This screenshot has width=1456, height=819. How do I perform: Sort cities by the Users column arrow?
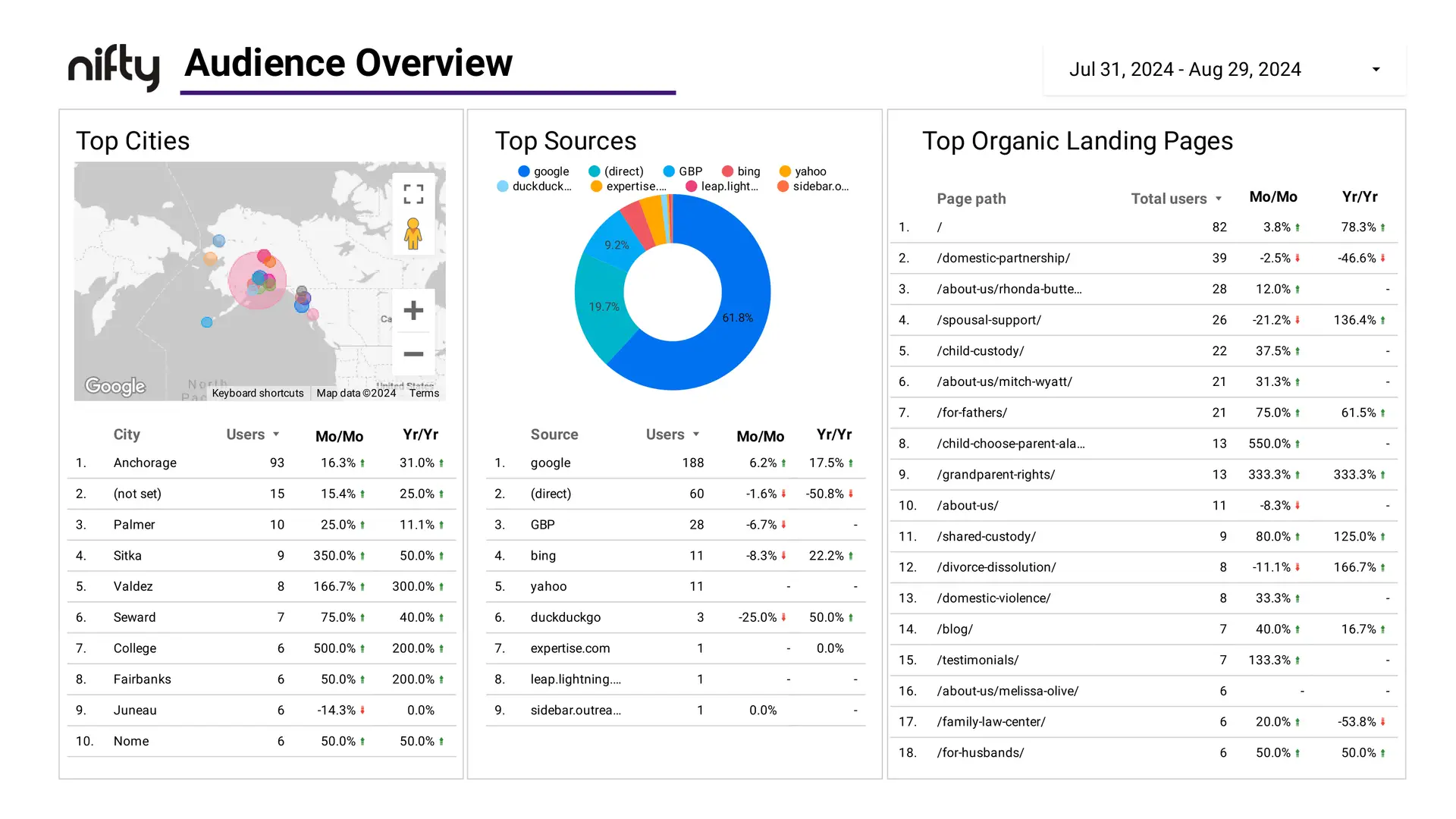[276, 435]
